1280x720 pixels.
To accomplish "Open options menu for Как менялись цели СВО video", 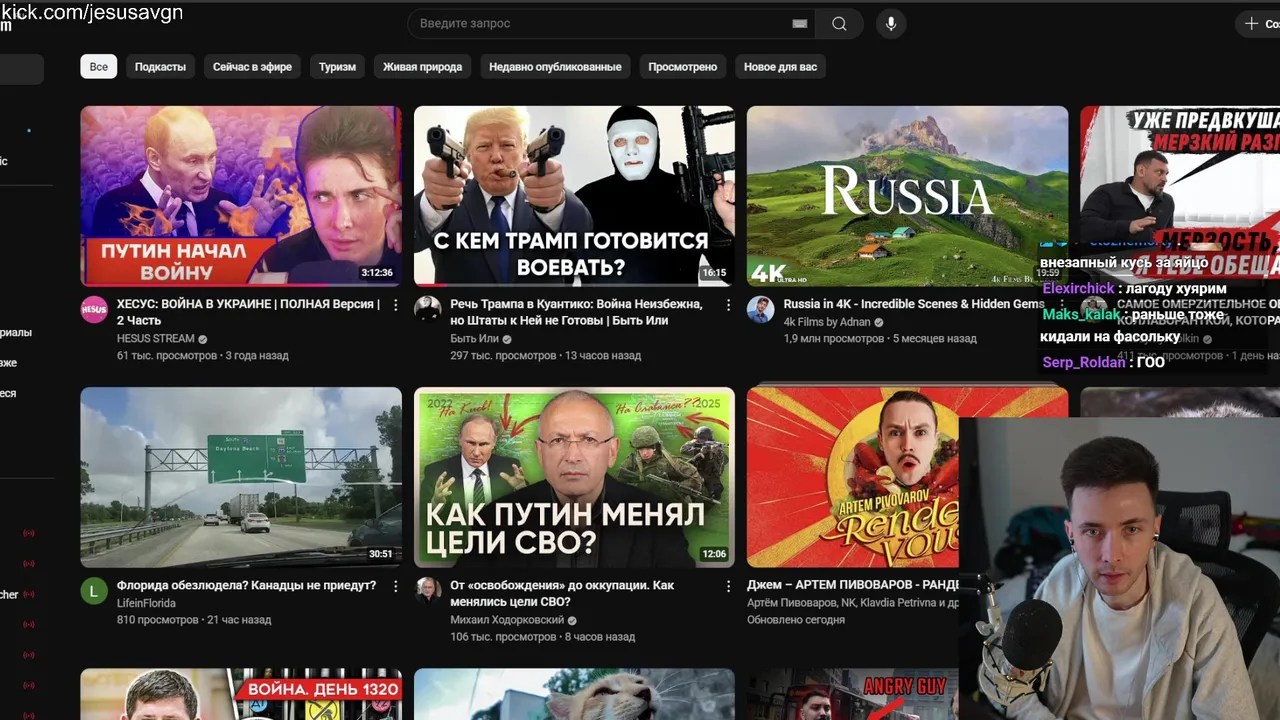I will [x=728, y=586].
